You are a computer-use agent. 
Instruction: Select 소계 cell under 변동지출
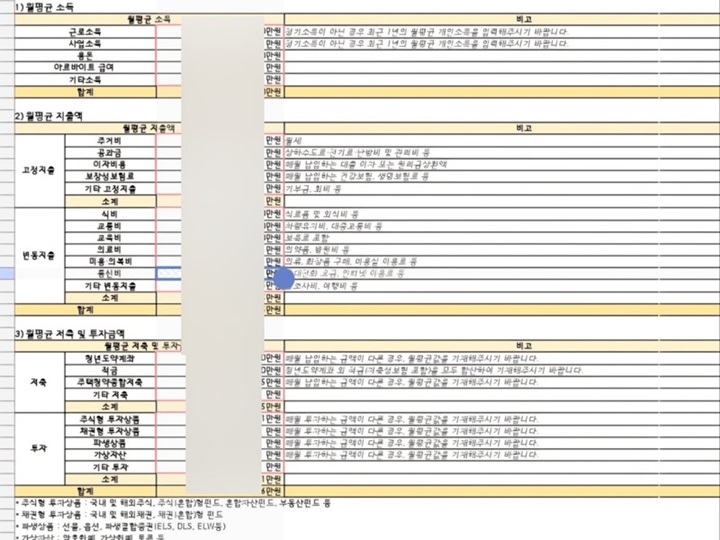[110, 298]
